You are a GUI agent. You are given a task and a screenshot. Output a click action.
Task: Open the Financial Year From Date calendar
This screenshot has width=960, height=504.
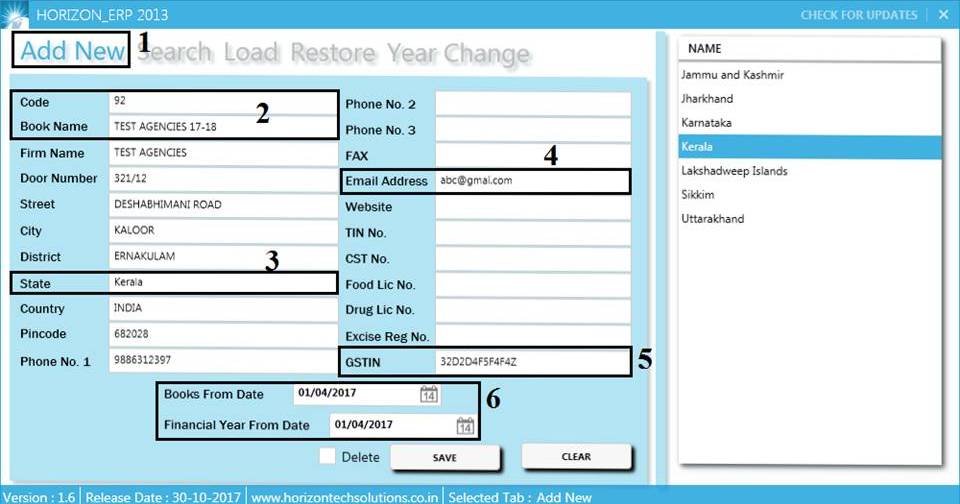tap(465, 426)
